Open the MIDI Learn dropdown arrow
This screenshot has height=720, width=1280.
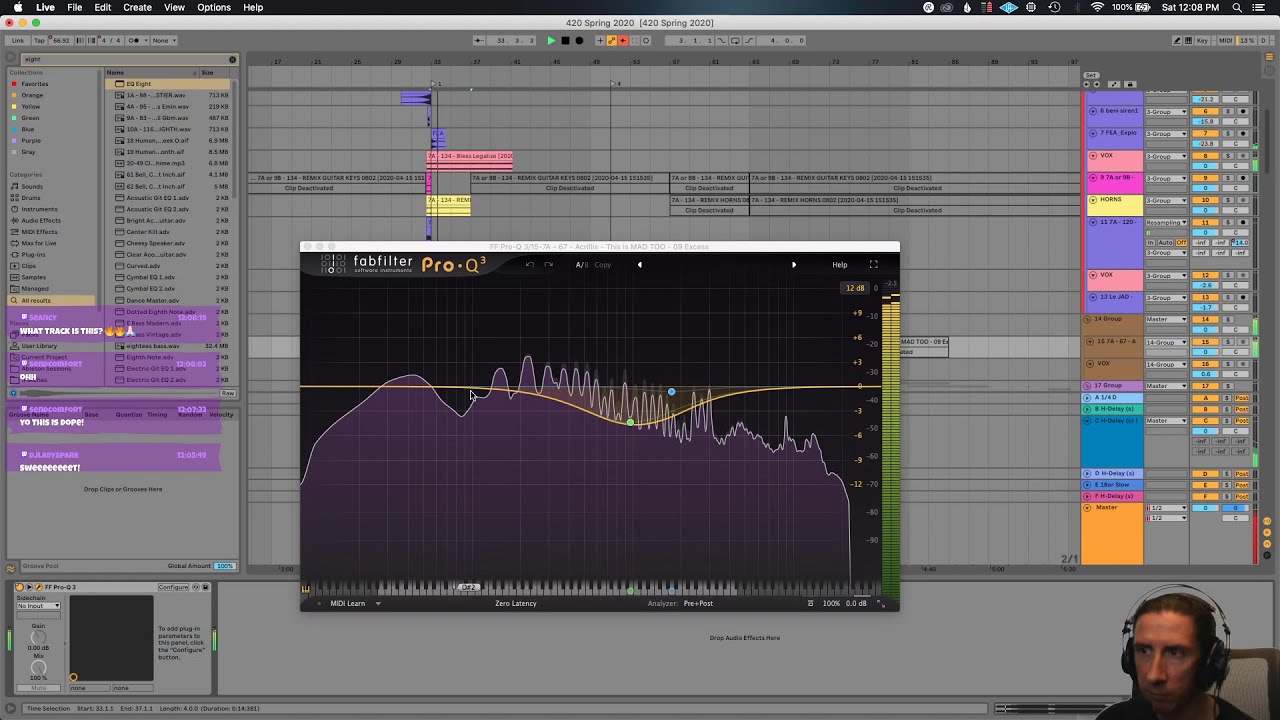(378, 603)
